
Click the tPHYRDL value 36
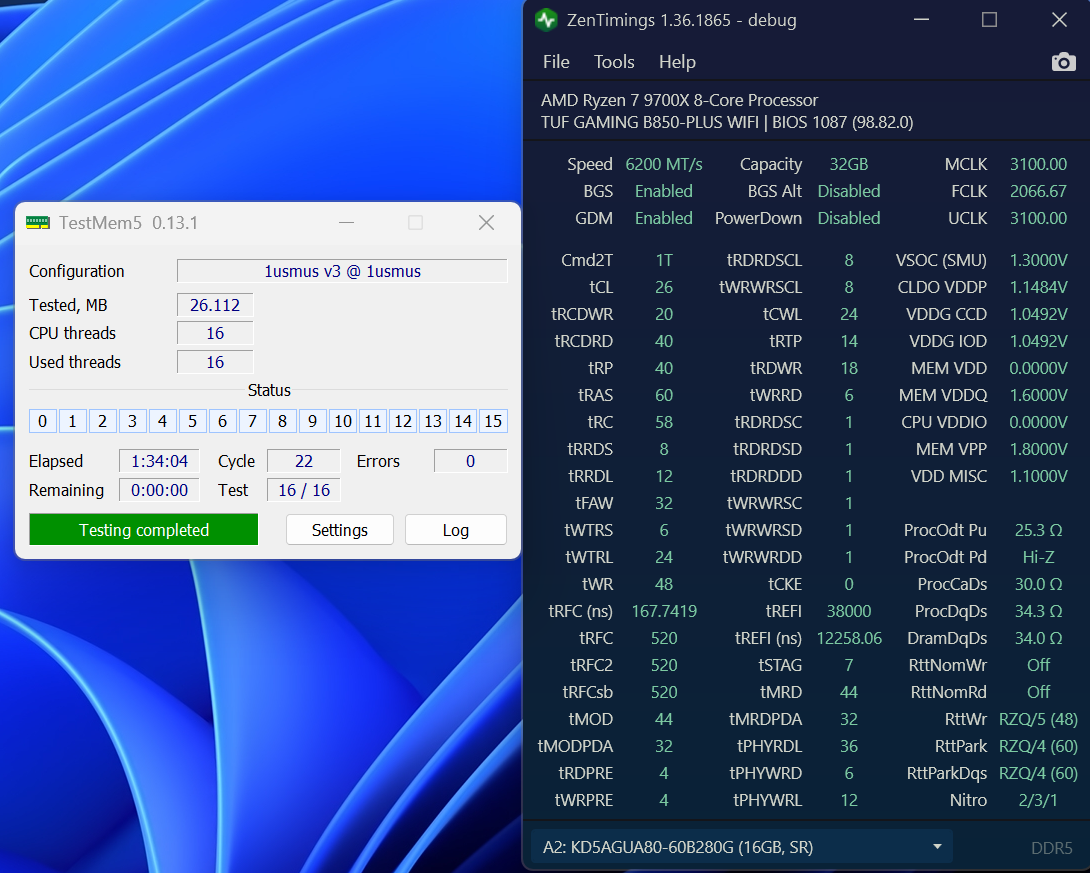(849, 746)
